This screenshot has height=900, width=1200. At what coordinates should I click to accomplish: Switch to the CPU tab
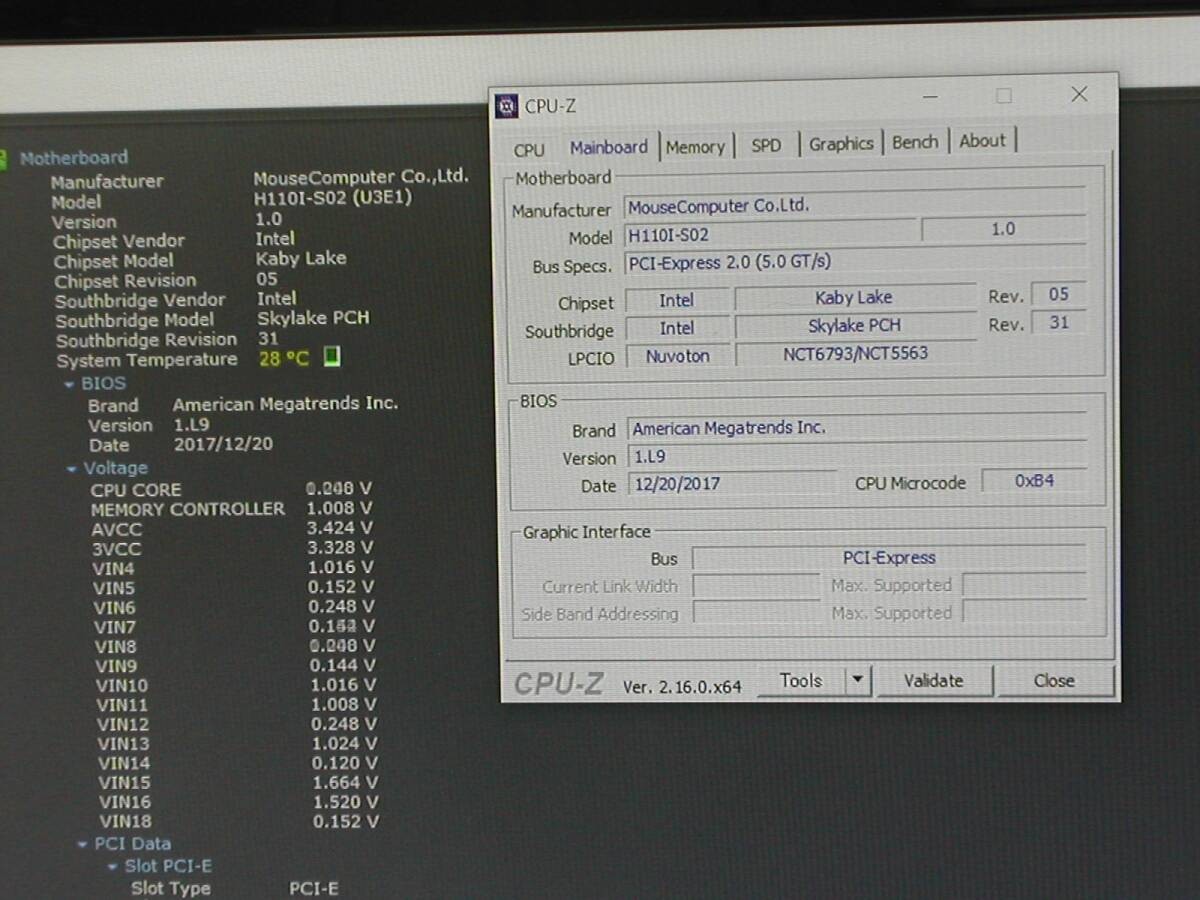tap(529, 150)
